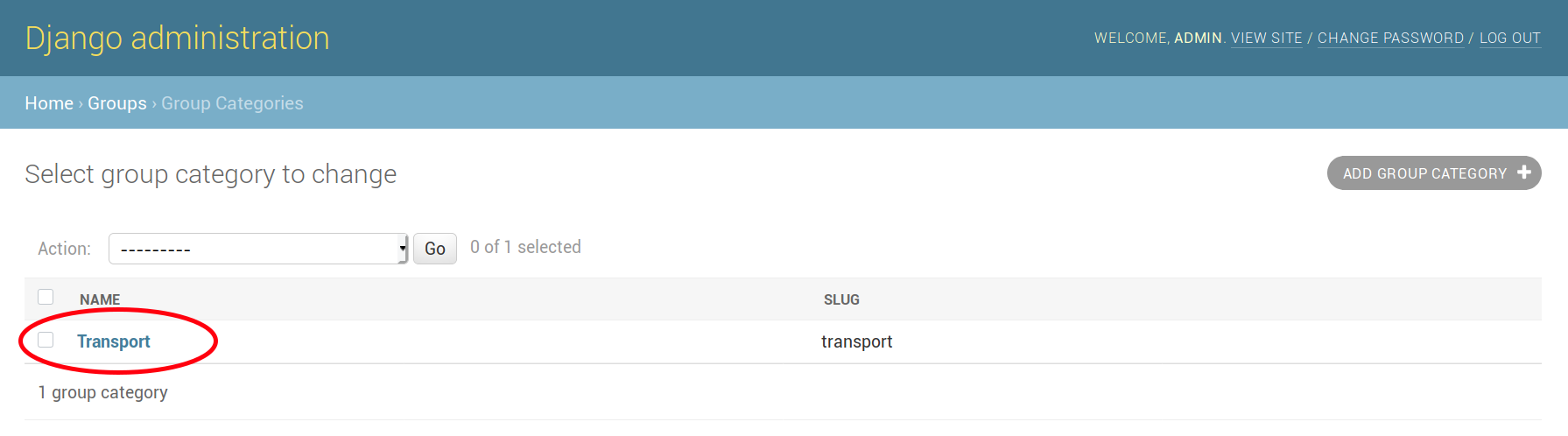Navigate to Home breadcrumb
The height and width of the screenshot is (436, 1568).
[x=49, y=103]
